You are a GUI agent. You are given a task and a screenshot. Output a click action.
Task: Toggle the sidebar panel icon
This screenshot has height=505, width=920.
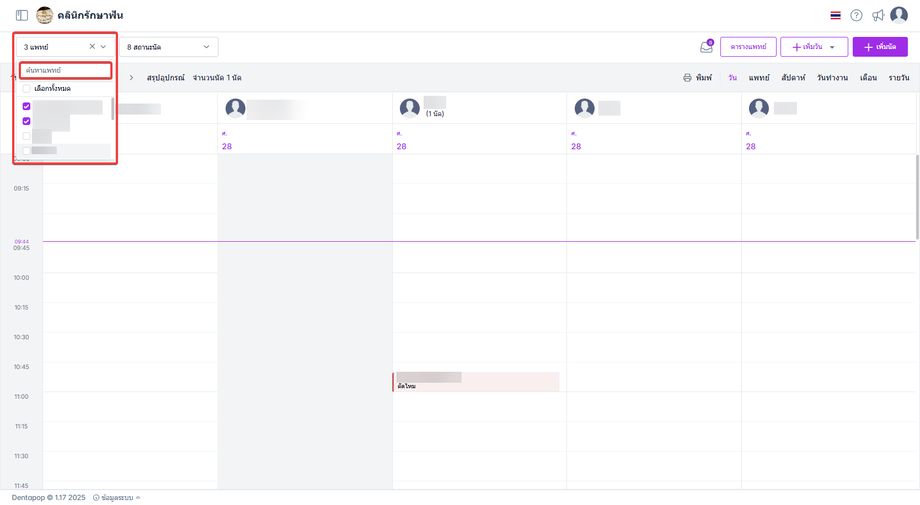[22, 16]
